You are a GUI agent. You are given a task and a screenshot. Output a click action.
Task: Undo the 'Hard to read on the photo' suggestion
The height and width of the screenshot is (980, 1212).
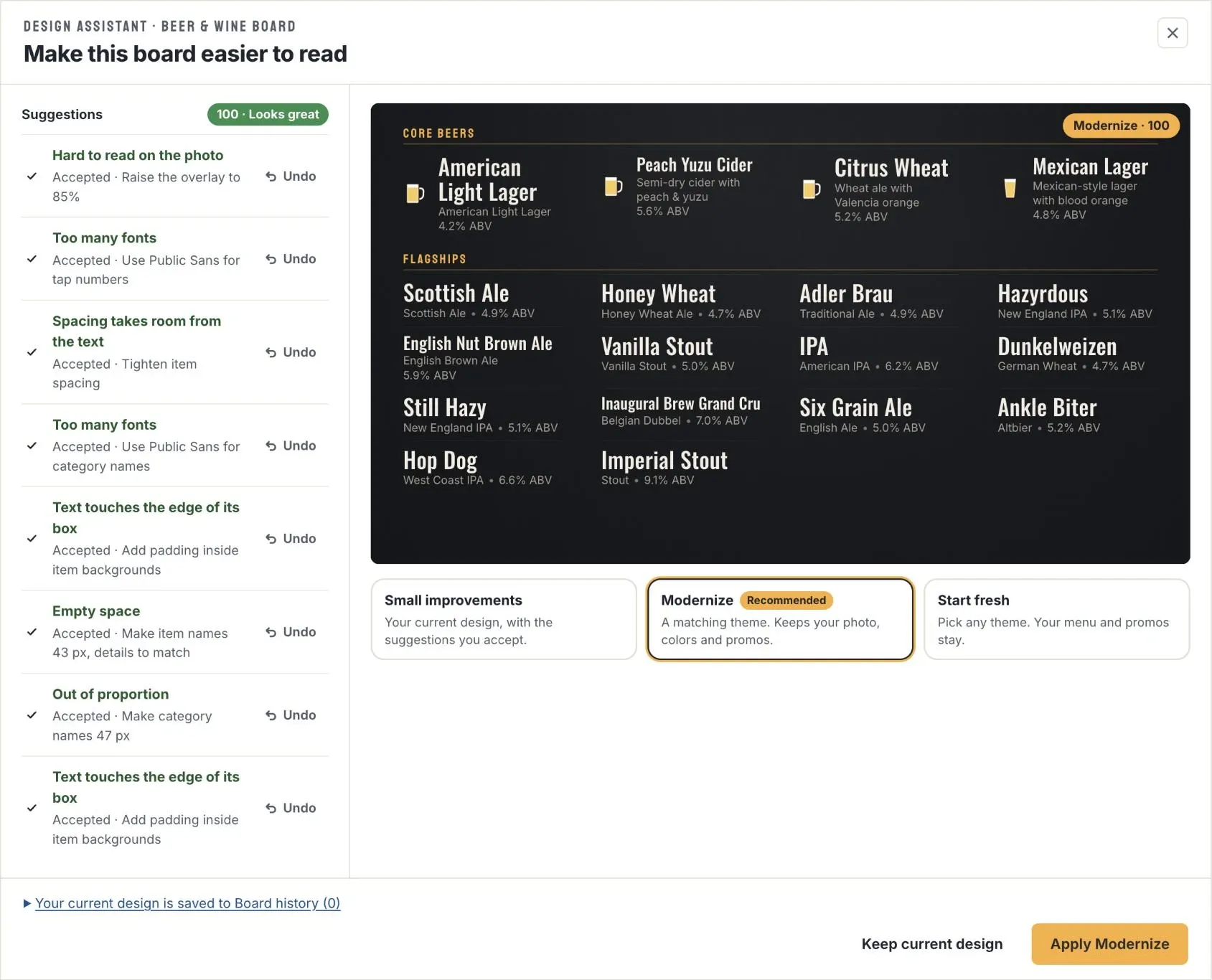click(291, 176)
